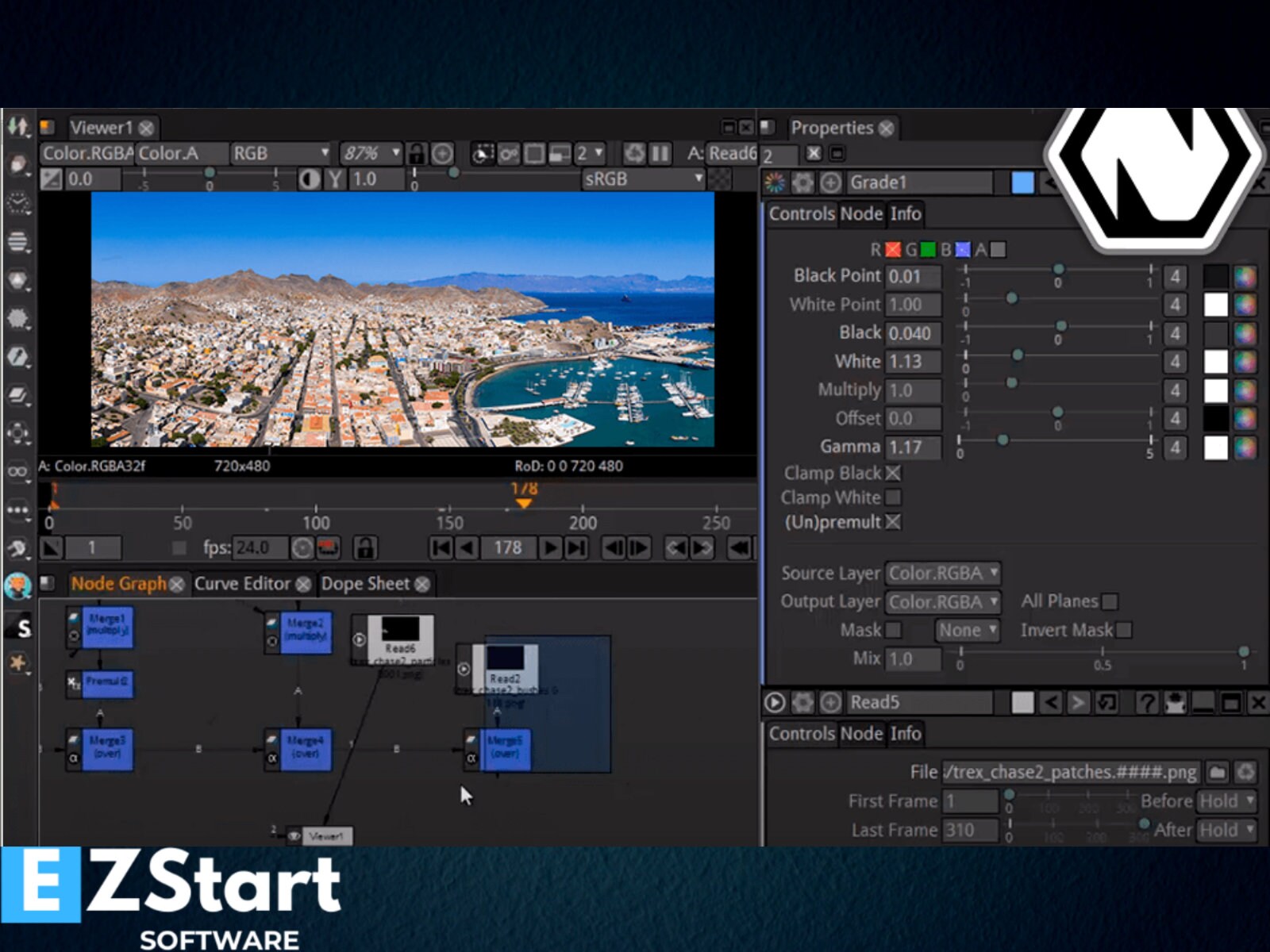
Task: Open the sRGB viewer LUT dropdown
Action: 641,179
